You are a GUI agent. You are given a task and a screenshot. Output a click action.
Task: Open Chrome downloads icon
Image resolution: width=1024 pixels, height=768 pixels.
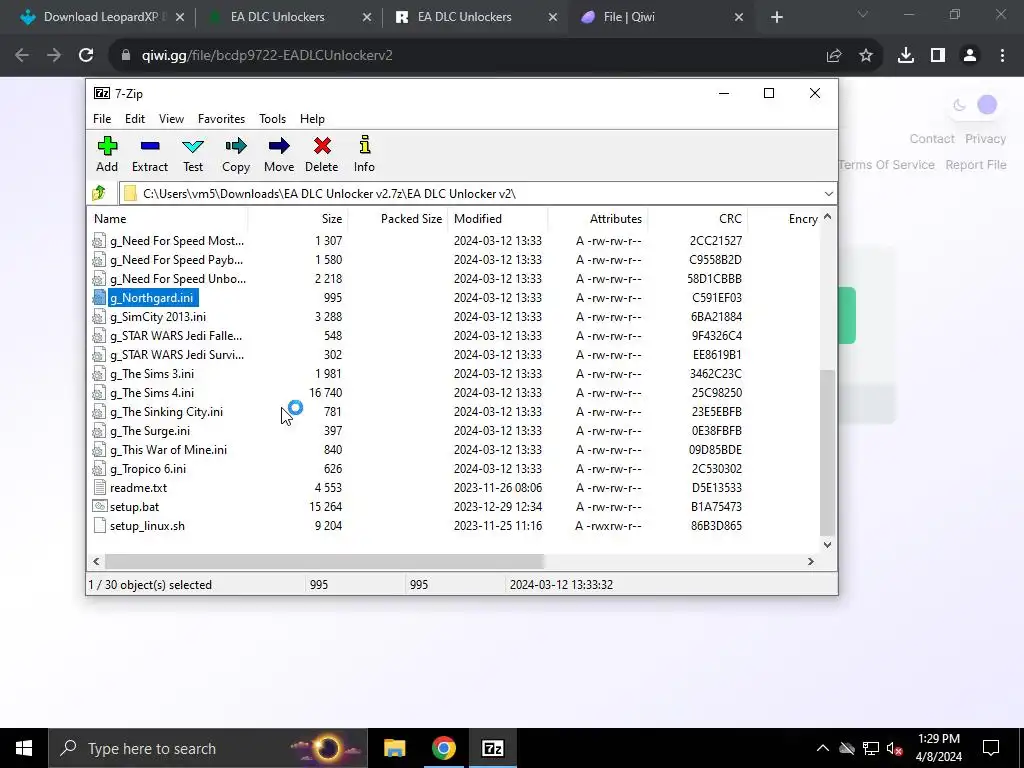coord(905,56)
